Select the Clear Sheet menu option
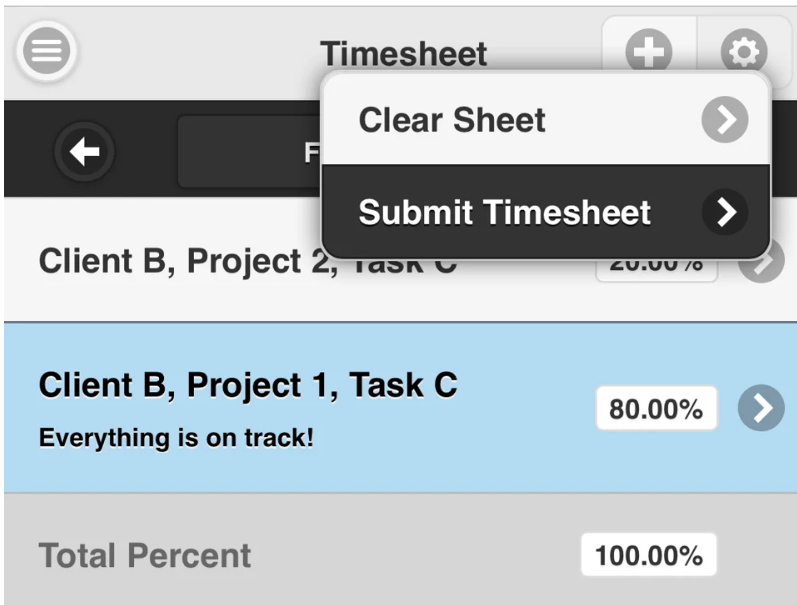Image resolution: width=797 pixels, height=605 pixels. (546, 119)
